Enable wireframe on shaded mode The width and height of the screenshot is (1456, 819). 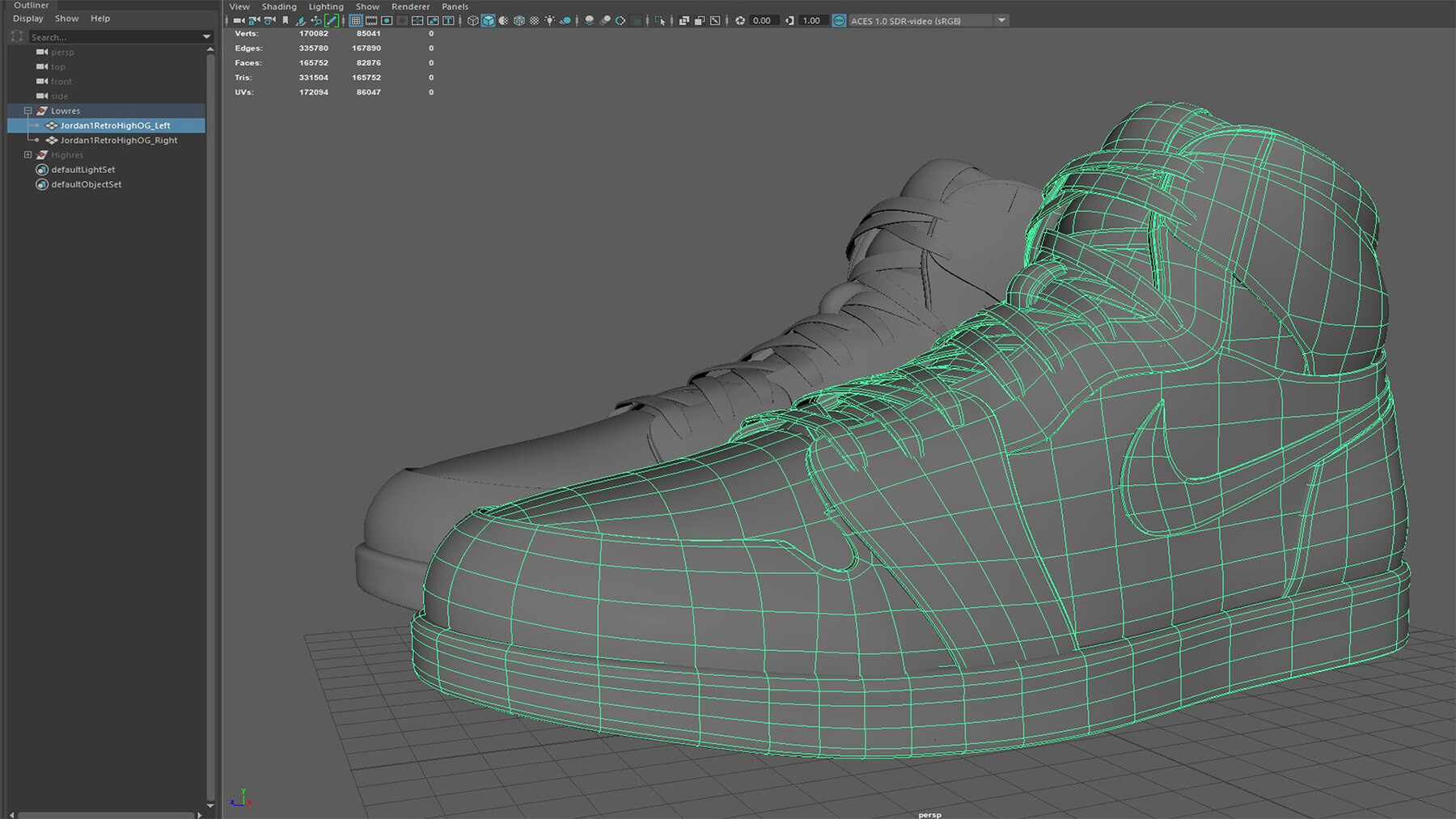pyautogui.click(x=503, y=20)
